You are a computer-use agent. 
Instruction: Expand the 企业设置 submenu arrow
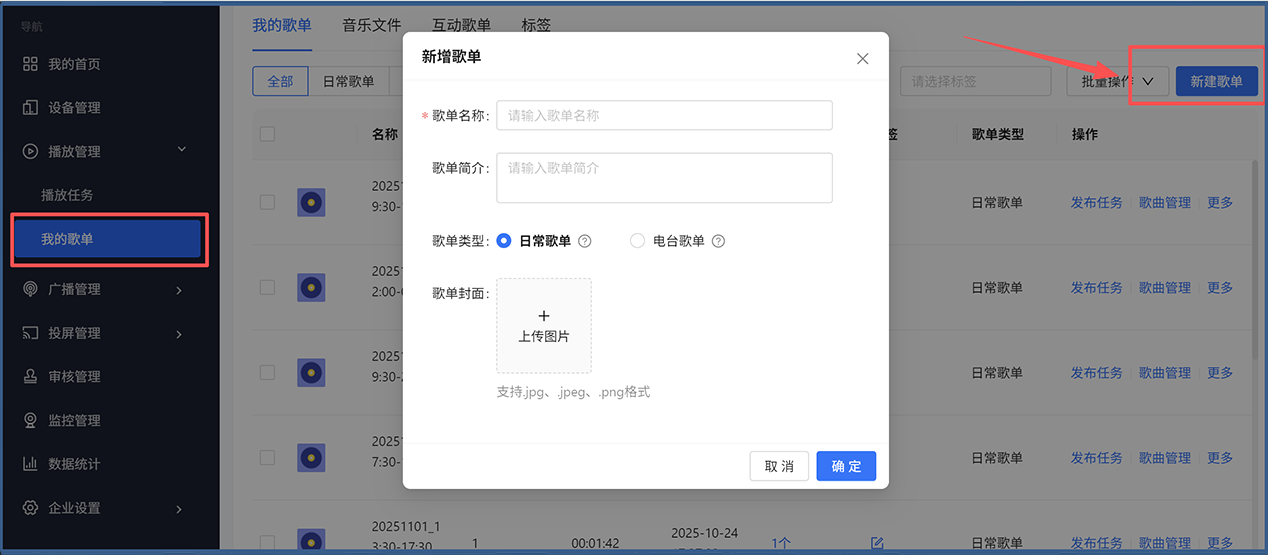pyautogui.click(x=179, y=509)
